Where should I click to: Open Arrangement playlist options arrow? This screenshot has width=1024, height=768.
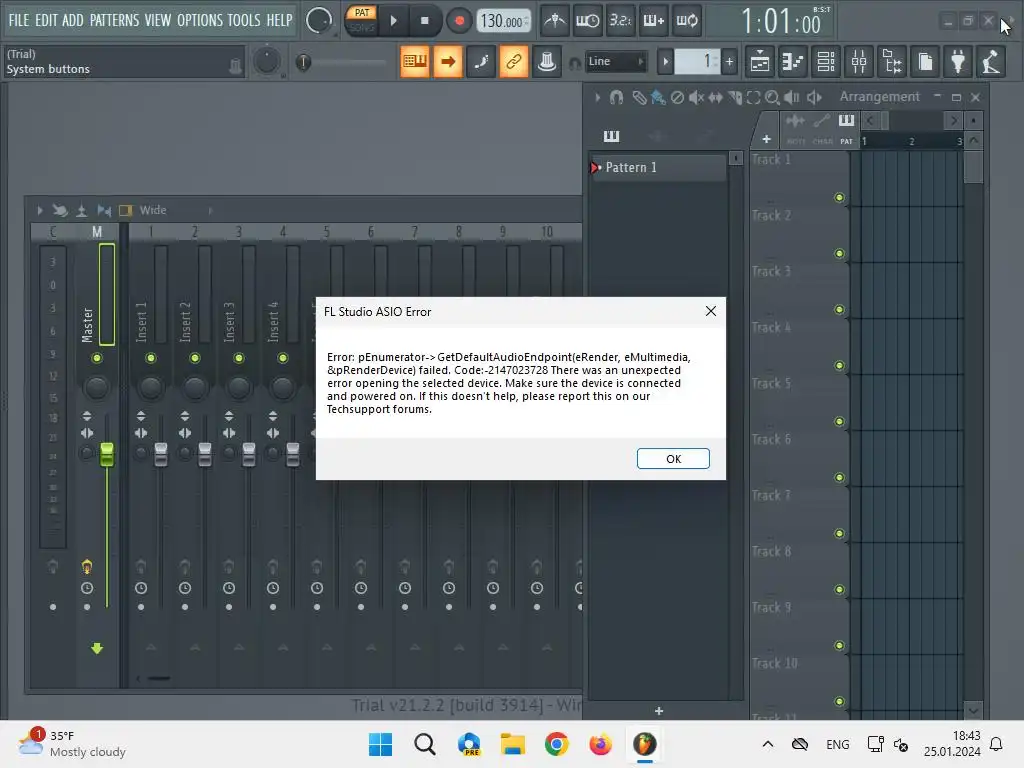click(x=598, y=97)
